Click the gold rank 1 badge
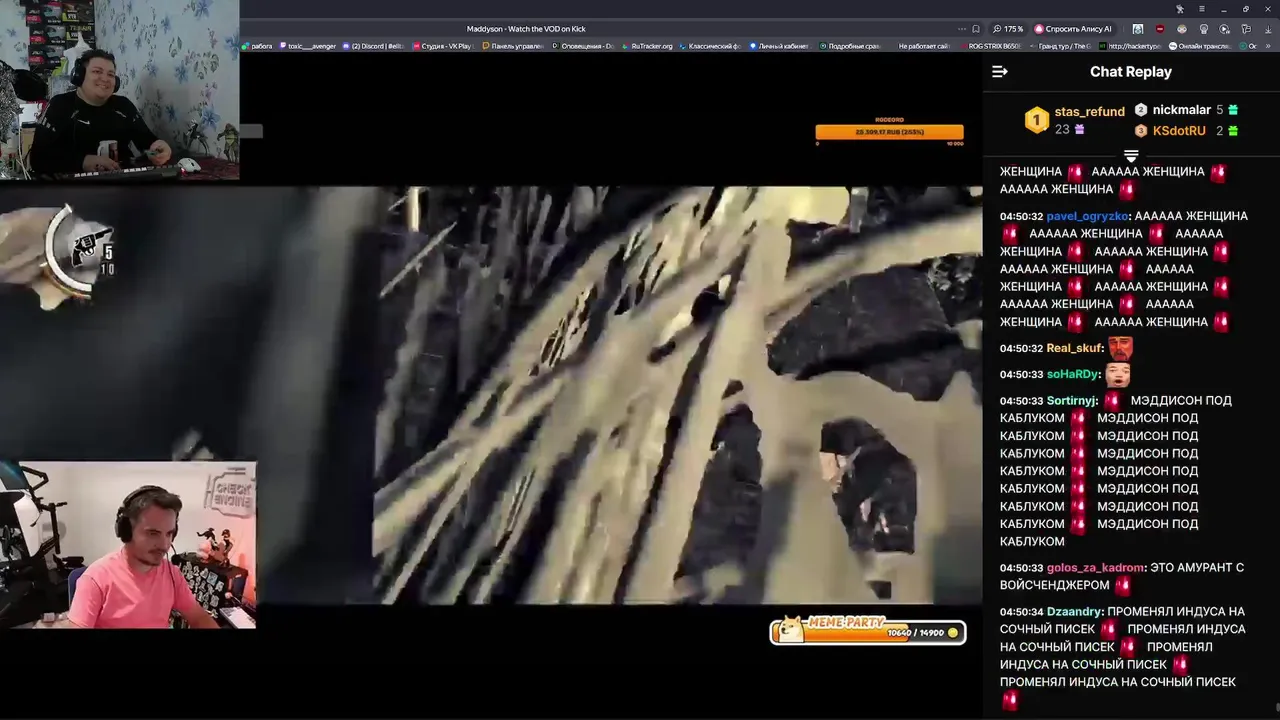Viewport: 1280px width, 720px height. click(1037, 121)
